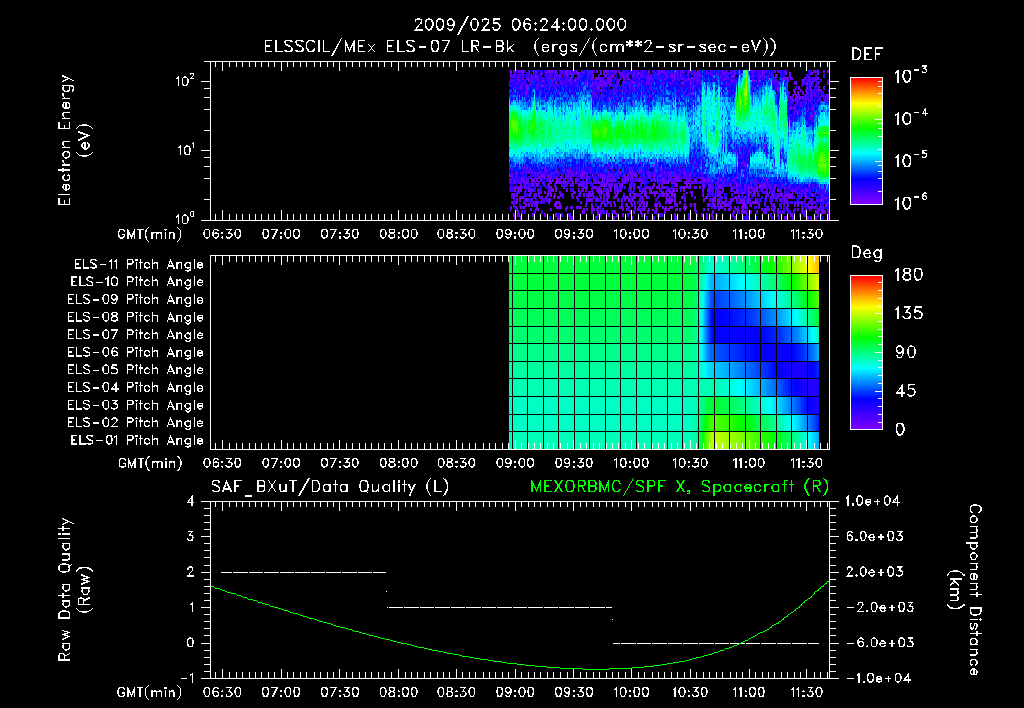Click the Deg pitch angle color bar
1024x708 pixels.
pyautogui.click(x=866, y=352)
